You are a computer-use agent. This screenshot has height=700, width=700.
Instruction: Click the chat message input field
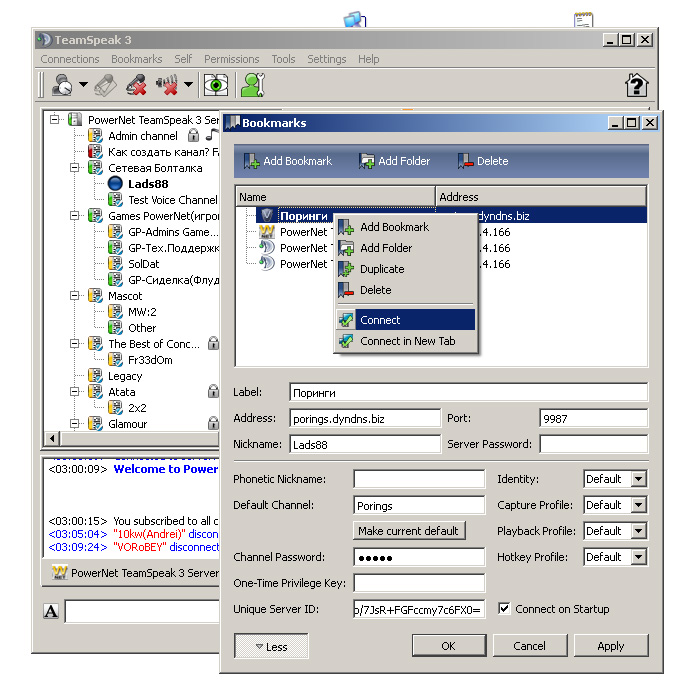click(143, 611)
